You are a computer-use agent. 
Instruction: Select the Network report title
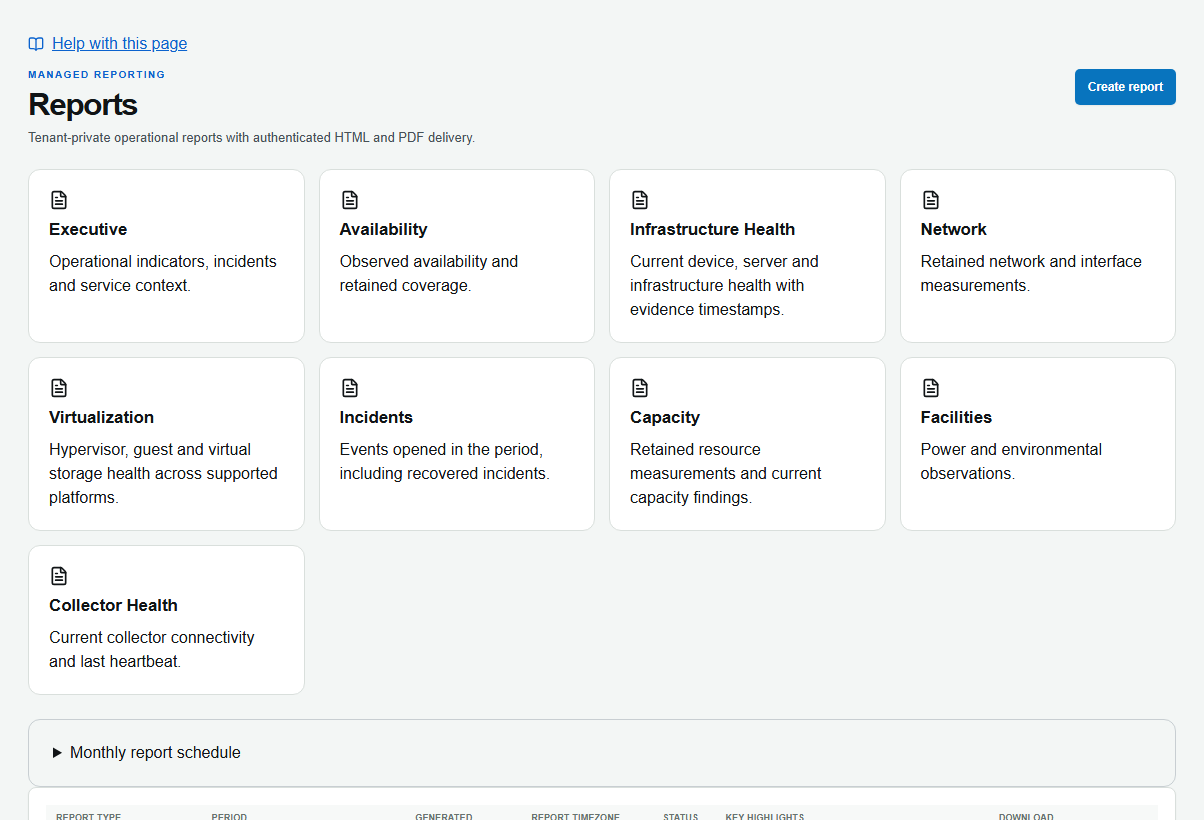pyautogui.click(x=953, y=230)
